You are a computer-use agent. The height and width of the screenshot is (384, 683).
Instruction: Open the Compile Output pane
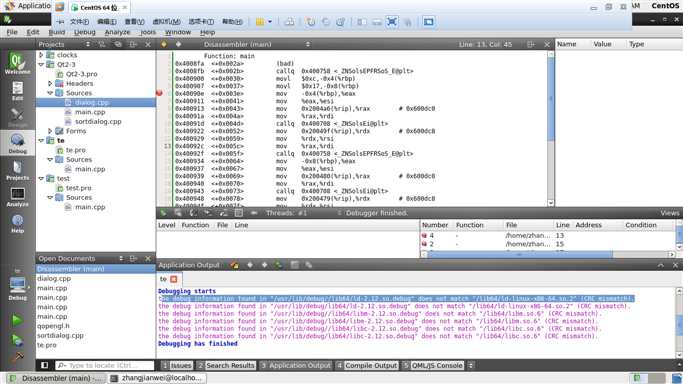tap(367, 365)
